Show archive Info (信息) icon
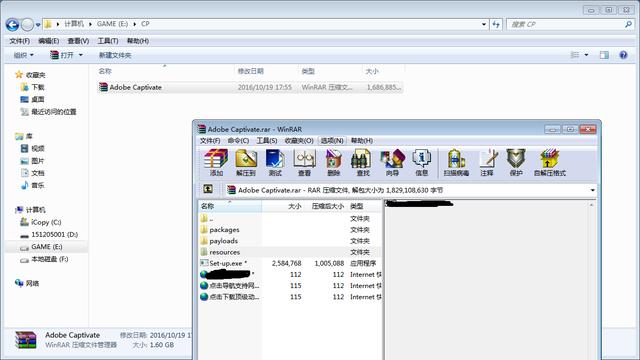 pos(421,162)
